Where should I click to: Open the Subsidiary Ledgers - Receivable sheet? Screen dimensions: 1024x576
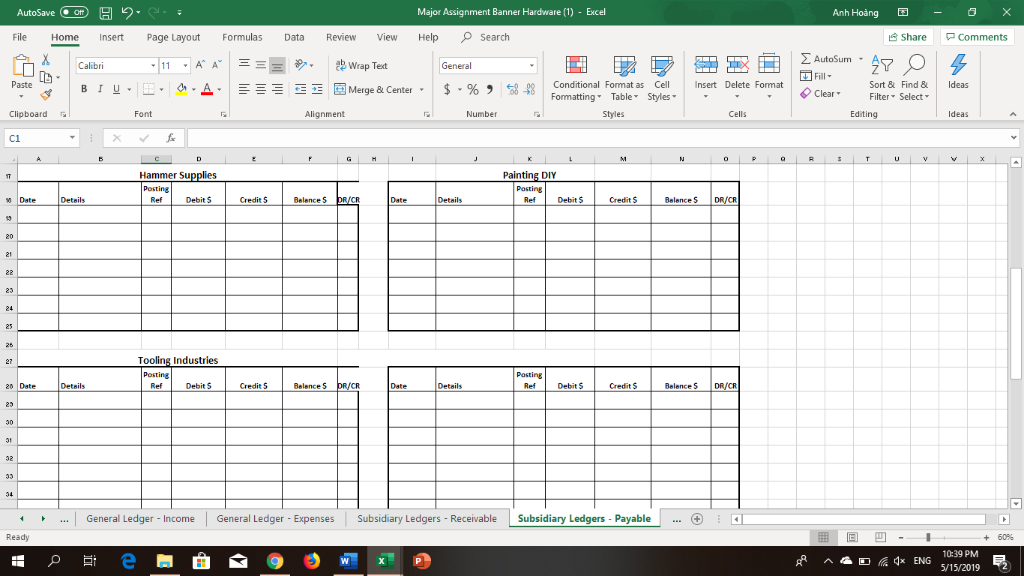point(426,518)
